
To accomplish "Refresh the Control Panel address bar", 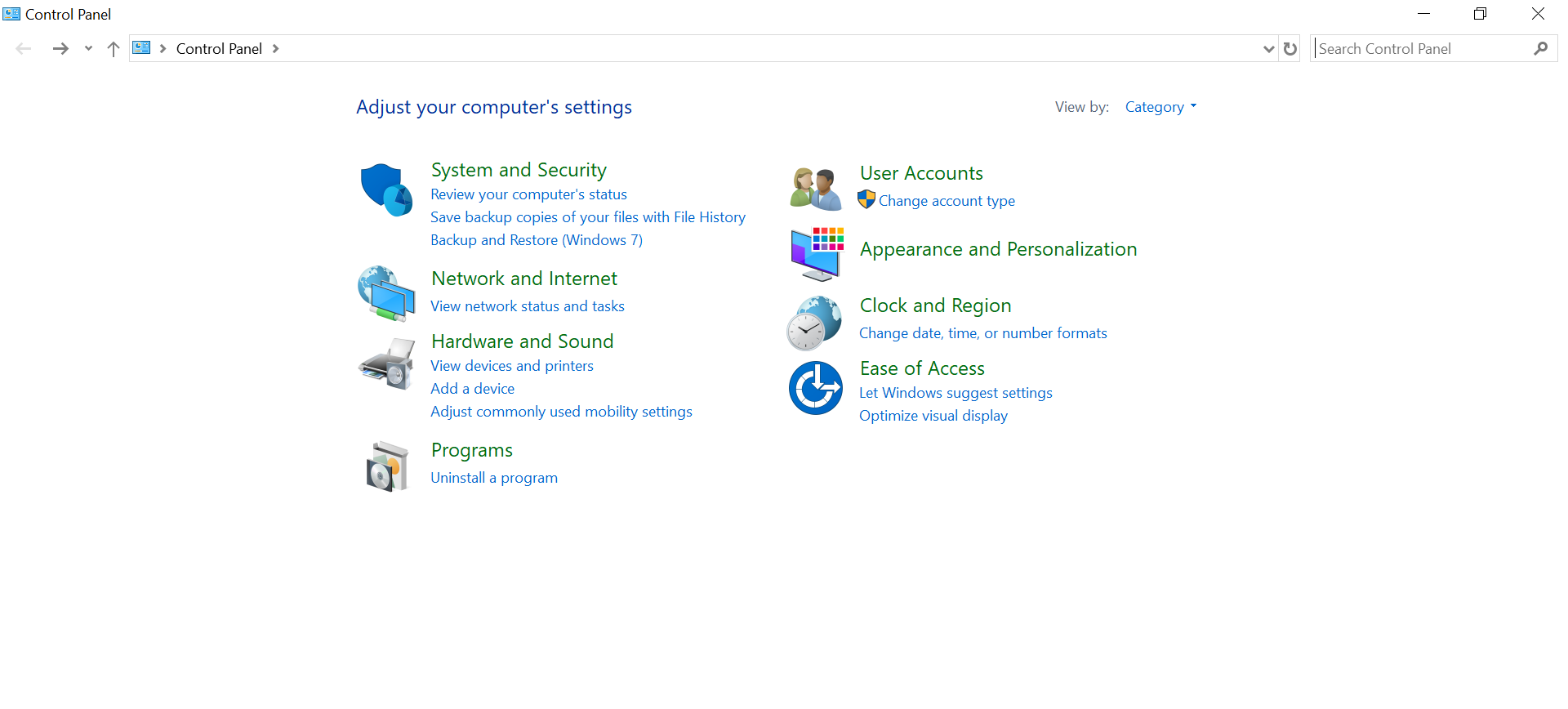I will click(1290, 49).
